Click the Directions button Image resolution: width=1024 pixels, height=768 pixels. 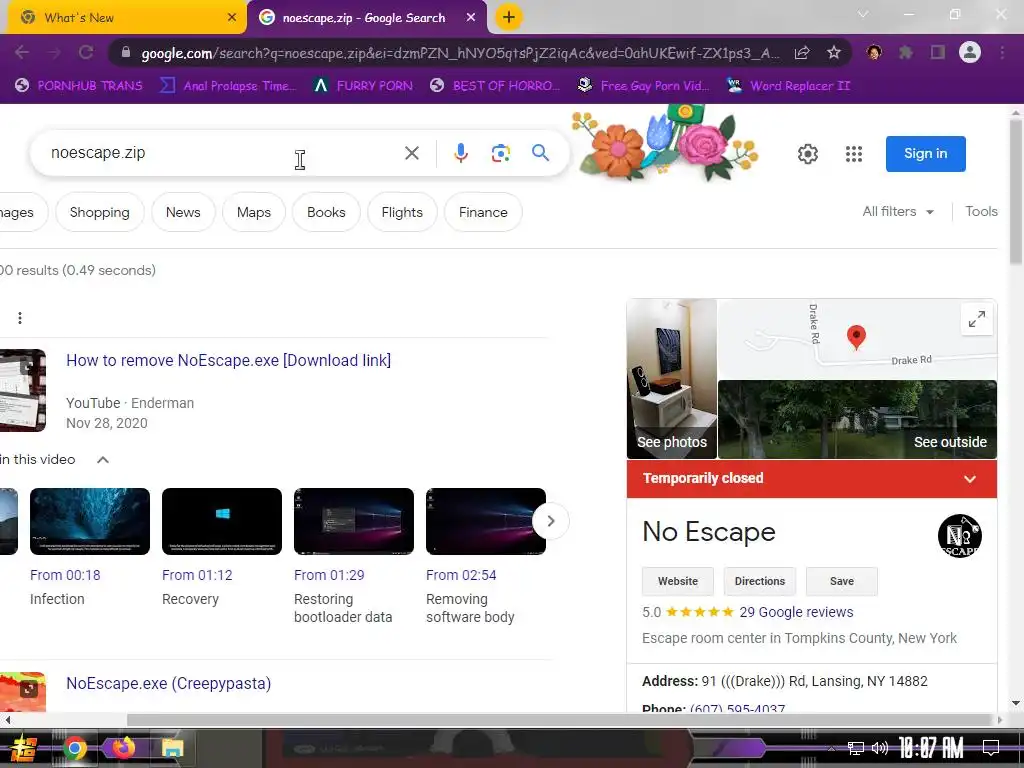[760, 581]
